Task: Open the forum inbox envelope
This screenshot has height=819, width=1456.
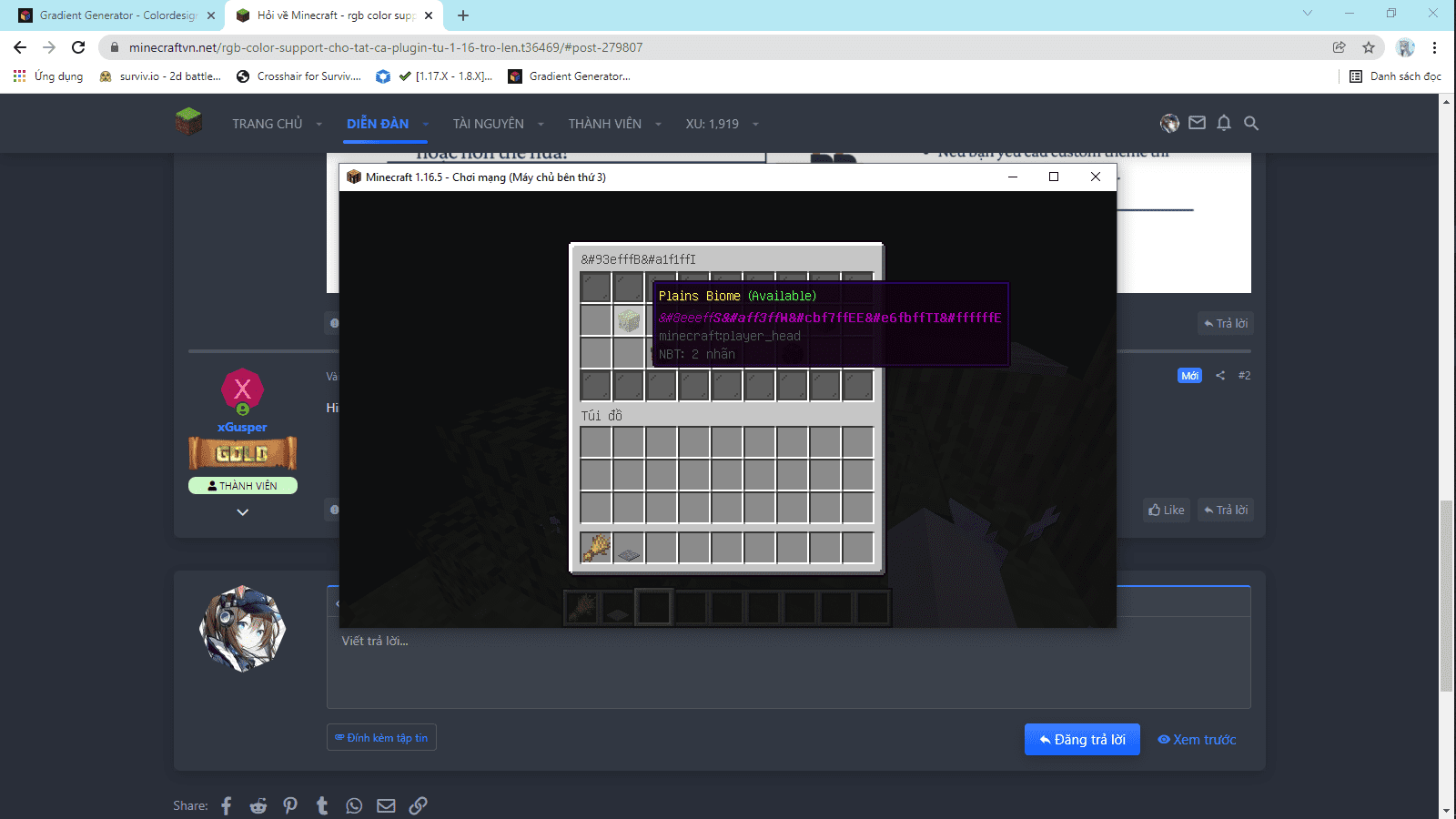Action: click(x=1197, y=123)
